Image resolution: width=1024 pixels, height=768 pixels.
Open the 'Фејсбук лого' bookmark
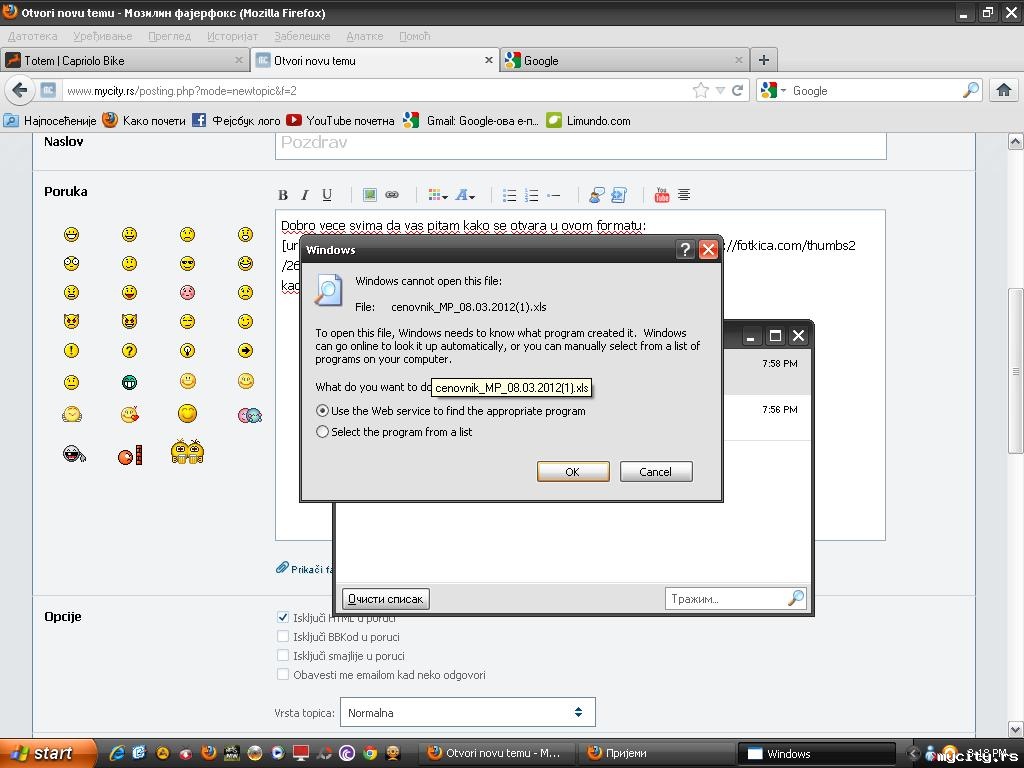click(236, 121)
